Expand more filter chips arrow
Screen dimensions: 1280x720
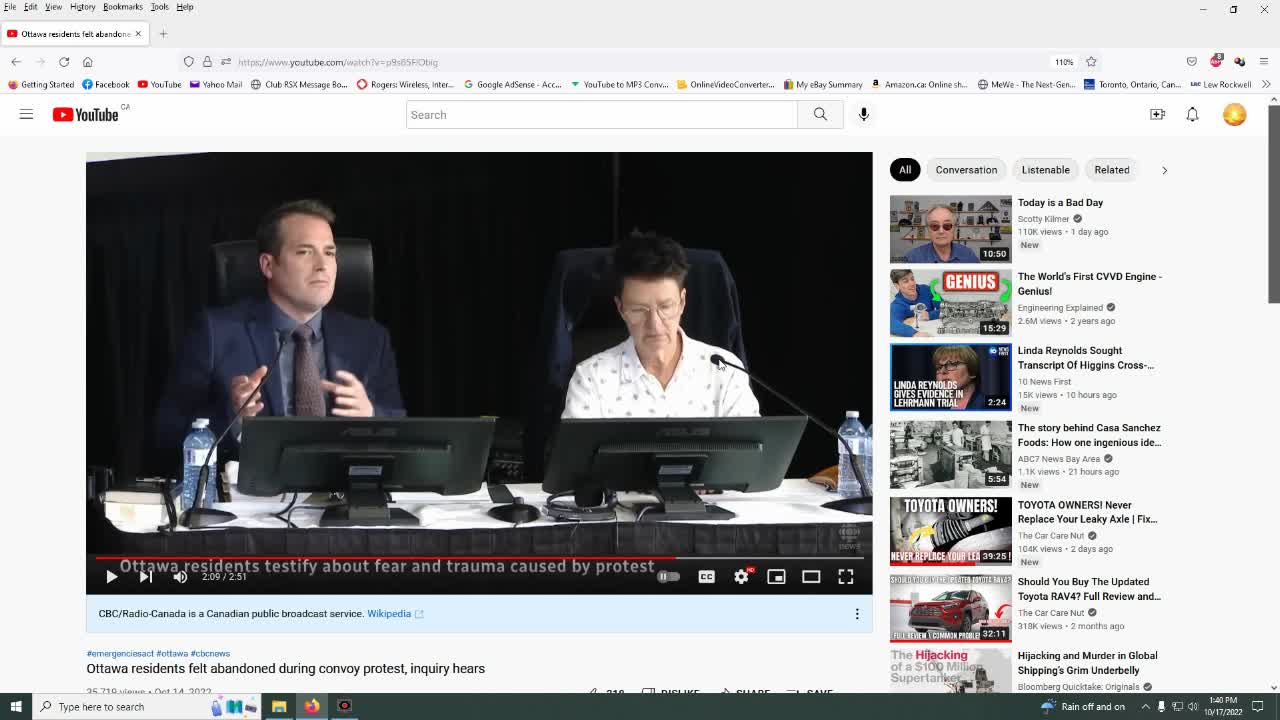tap(1164, 170)
